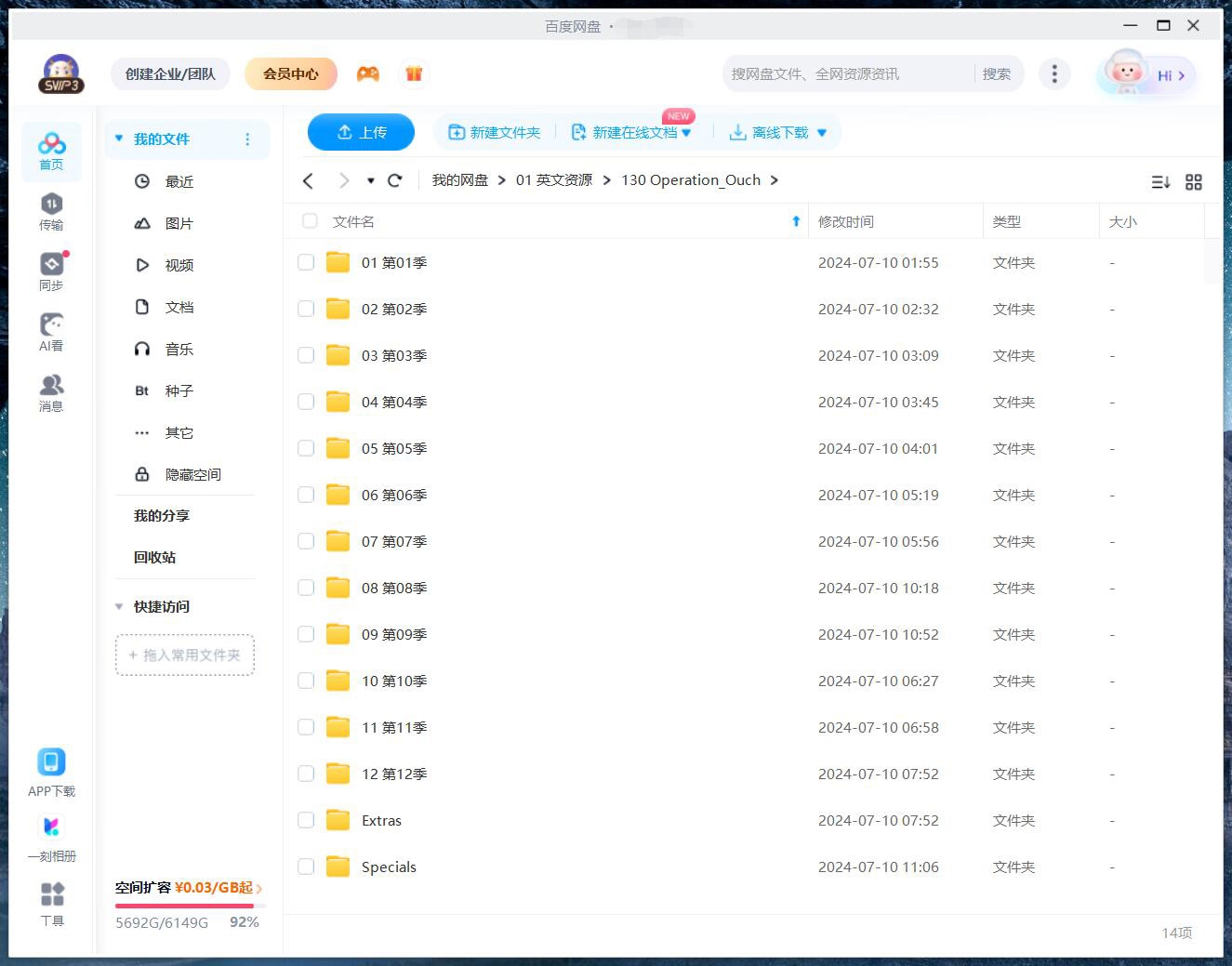The height and width of the screenshot is (966, 1232).
Task: Select the checkbox next to 01 第01季
Action: click(306, 262)
